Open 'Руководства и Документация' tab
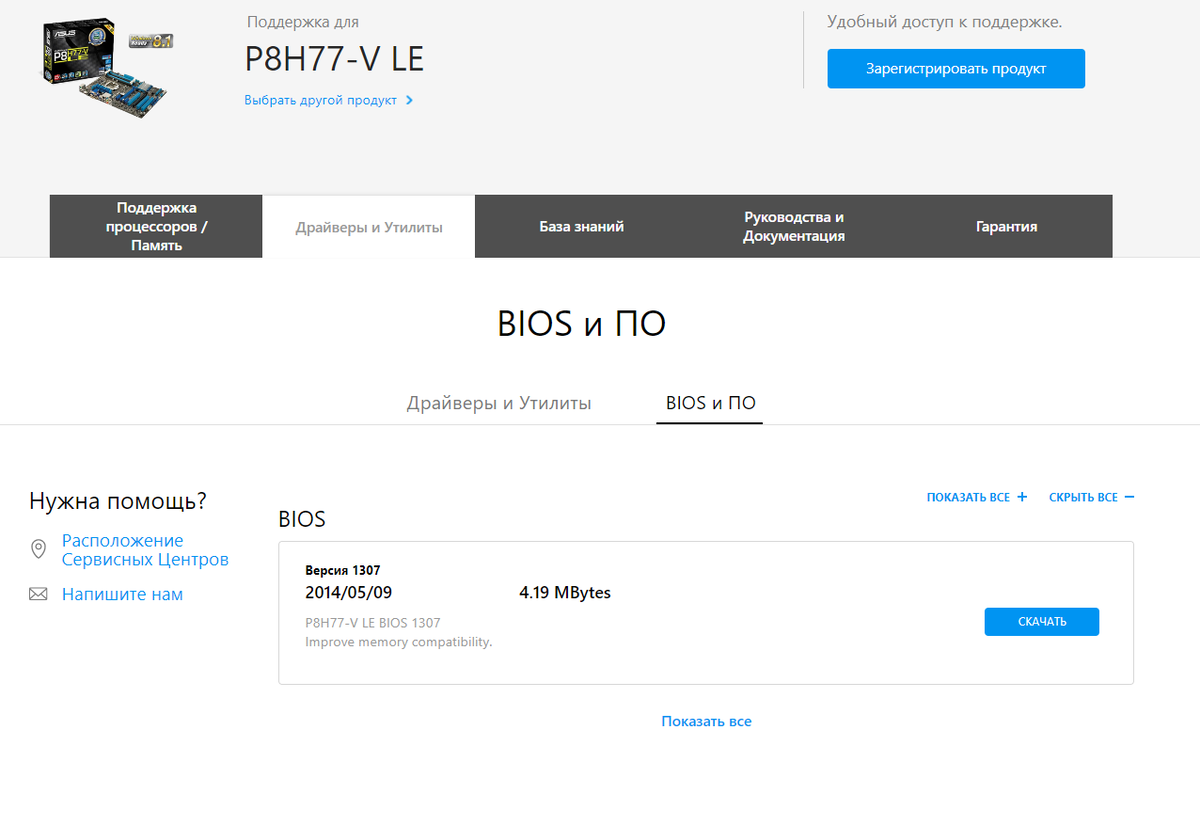Image resolution: width=1200 pixels, height=825 pixels. [794, 226]
